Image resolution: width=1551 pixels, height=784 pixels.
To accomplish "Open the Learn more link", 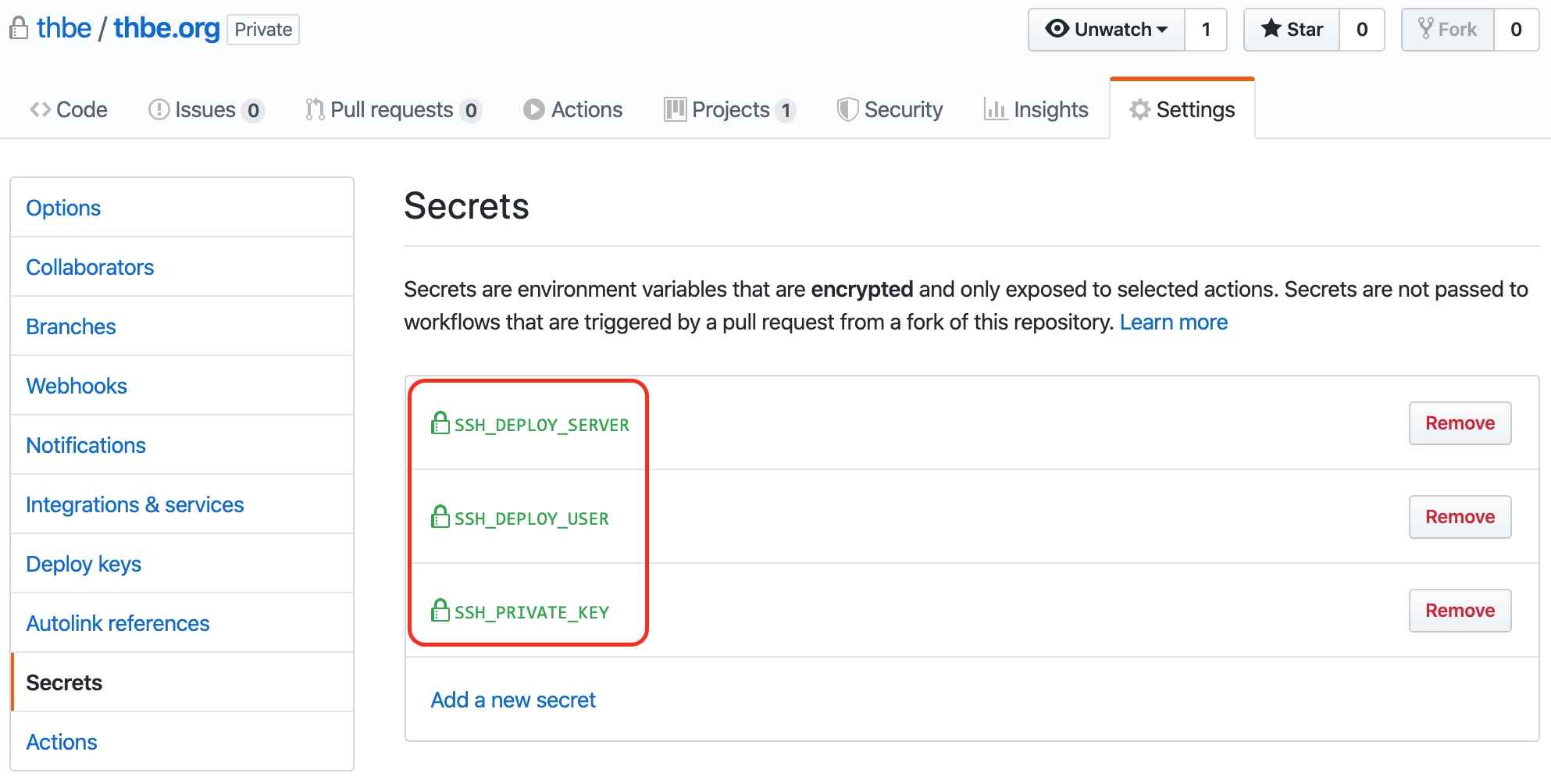I will pyautogui.click(x=1173, y=321).
